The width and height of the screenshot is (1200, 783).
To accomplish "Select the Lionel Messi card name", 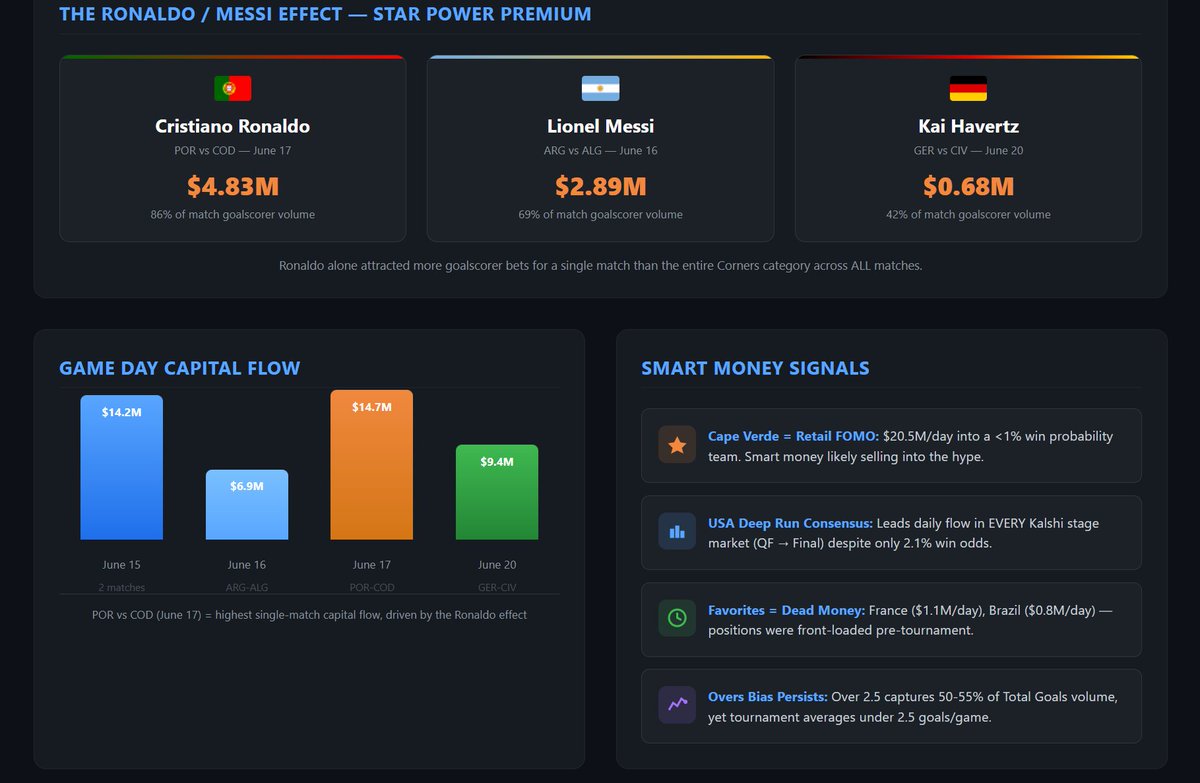I will click(x=600, y=126).
